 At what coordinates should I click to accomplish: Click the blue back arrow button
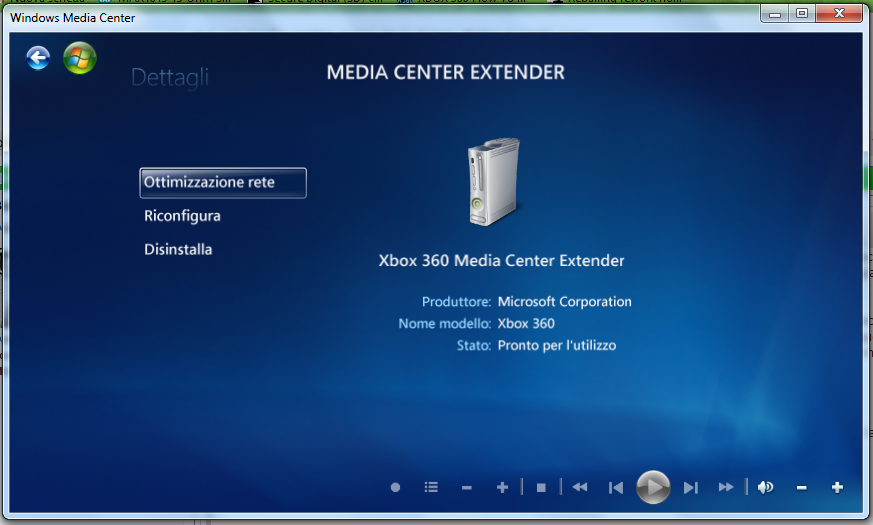[x=38, y=59]
